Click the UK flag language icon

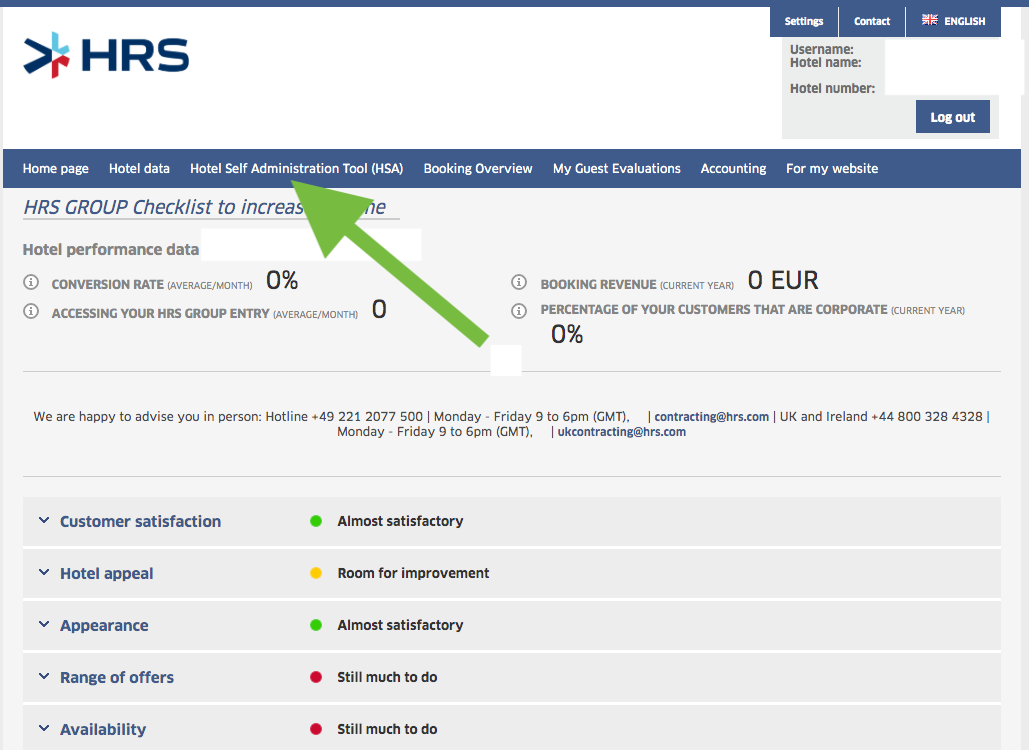(929, 20)
